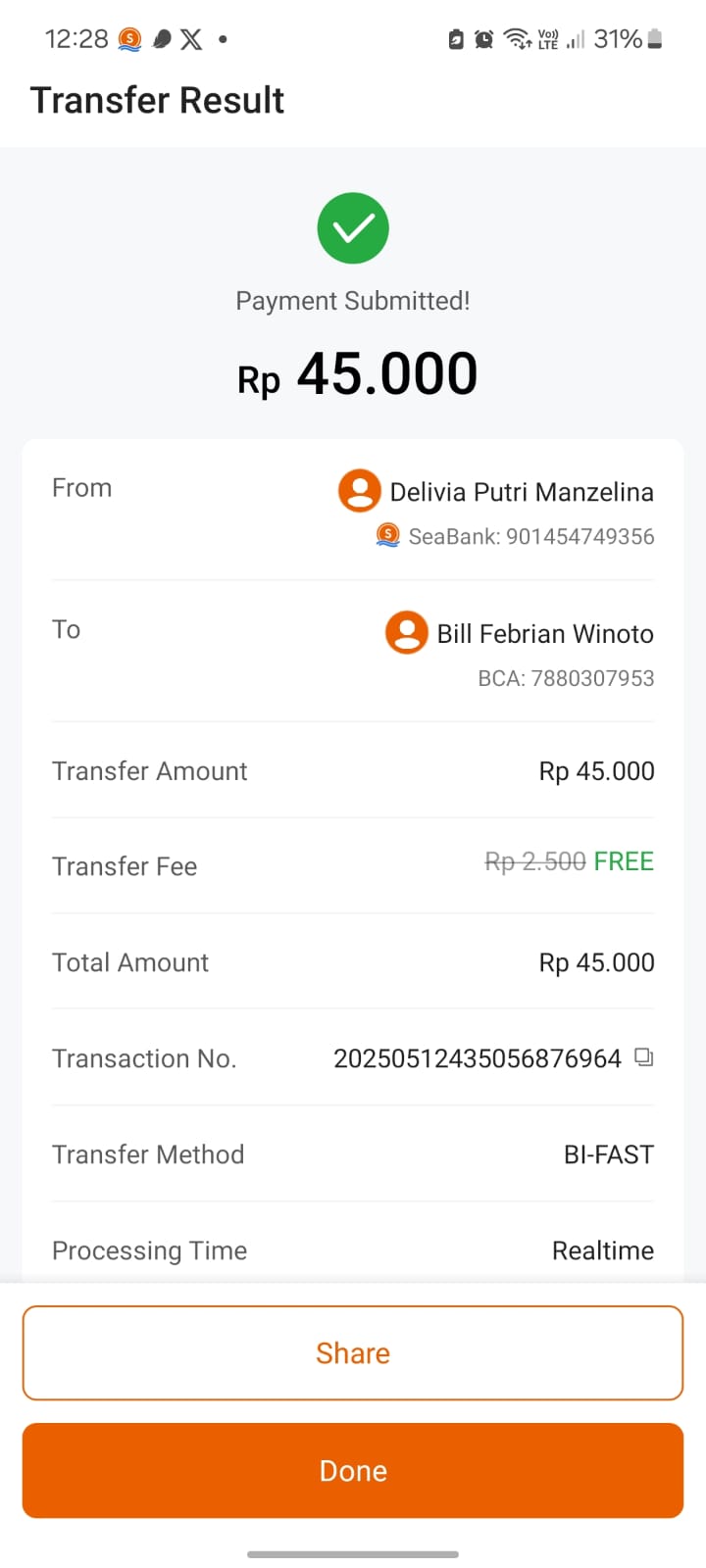Image resolution: width=706 pixels, height=1568 pixels.
Task: Tap the X app notification icon
Action: pyautogui.click(x=191, y=39)
